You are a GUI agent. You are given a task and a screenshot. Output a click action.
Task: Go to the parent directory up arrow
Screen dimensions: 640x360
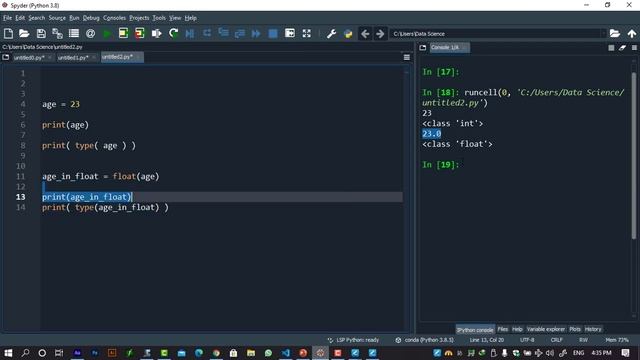tap(632, 33)
